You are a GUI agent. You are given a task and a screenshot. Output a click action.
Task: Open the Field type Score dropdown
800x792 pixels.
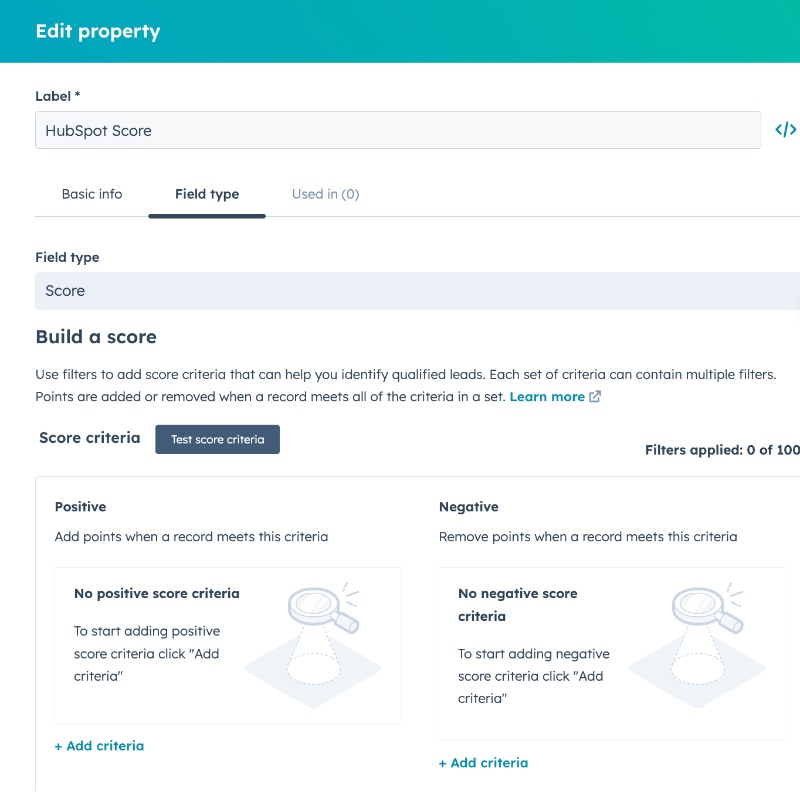(417, 291)
